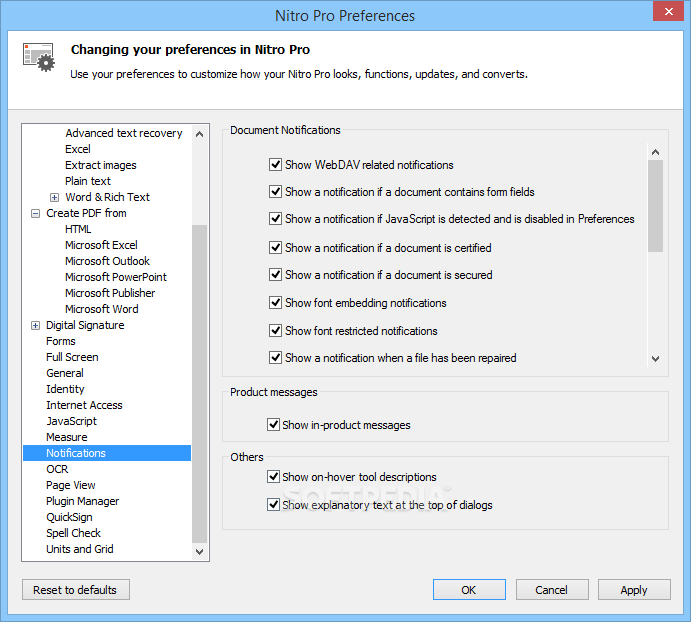
Task: Confirm preferences with OK
Action: pos(469,590)
